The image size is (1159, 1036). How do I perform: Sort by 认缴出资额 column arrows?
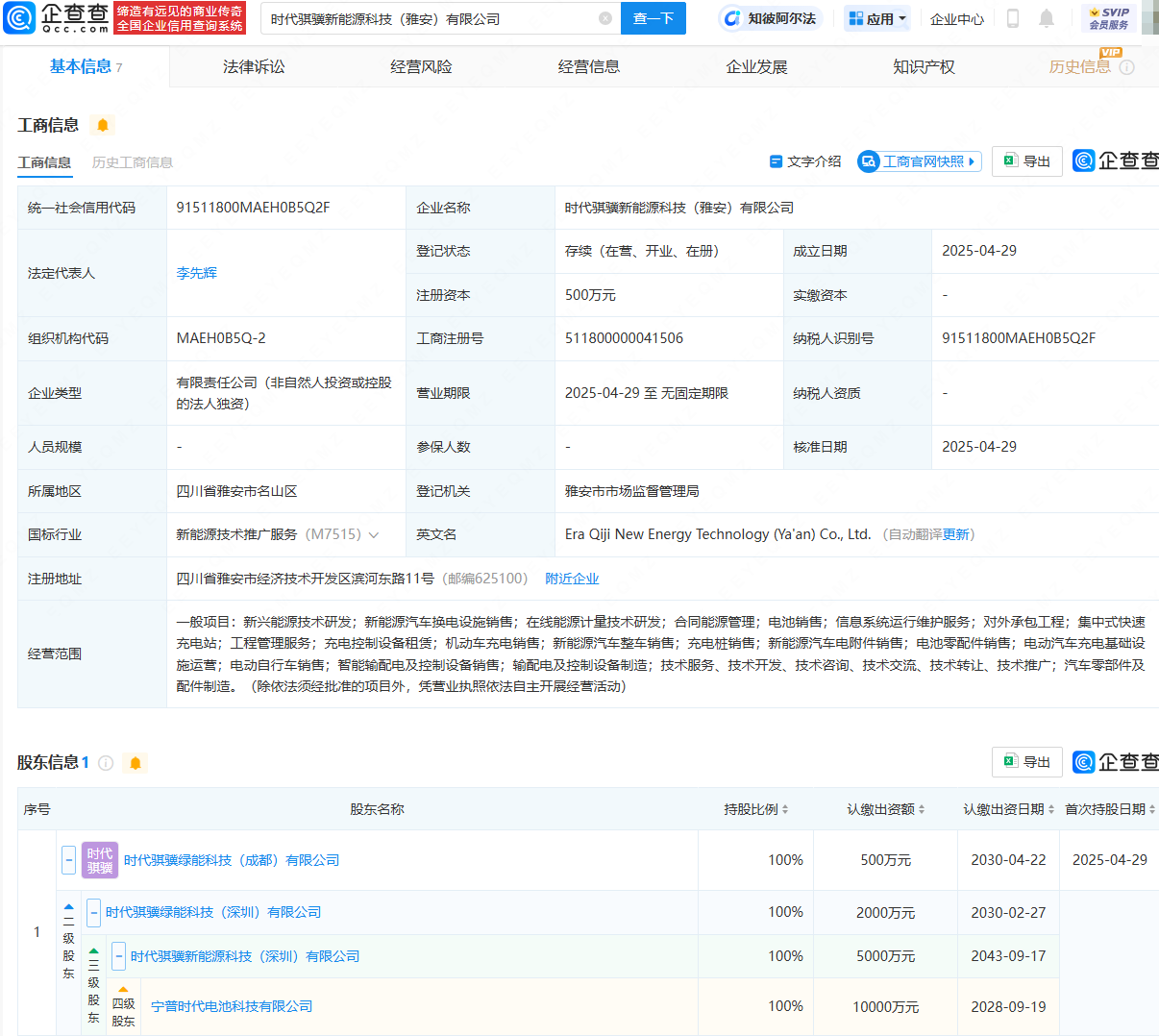coord(922,810)
